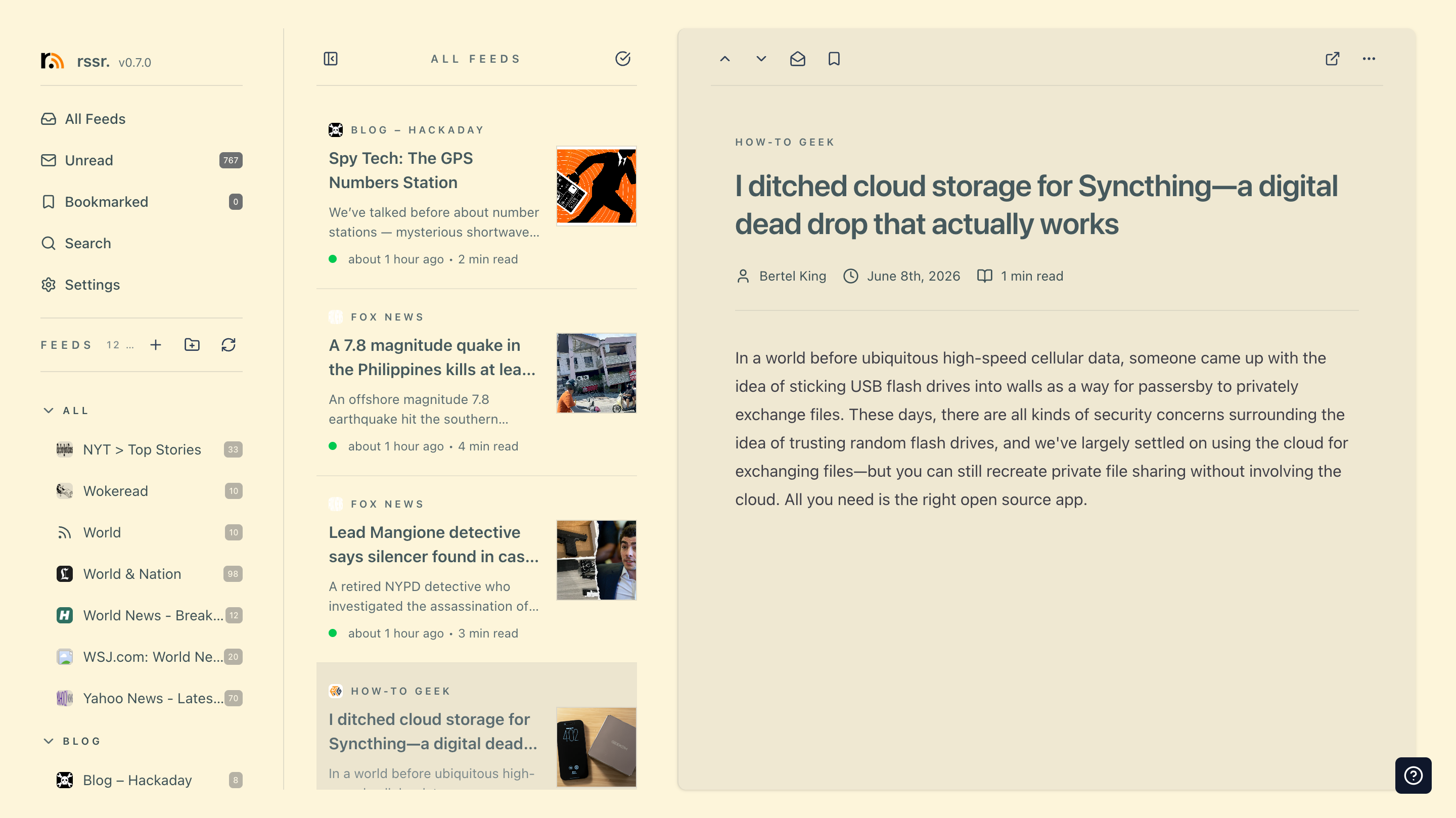Screen dimensions: 1456x818
Task: Select World & Nation feed
Action: point(149,574)
